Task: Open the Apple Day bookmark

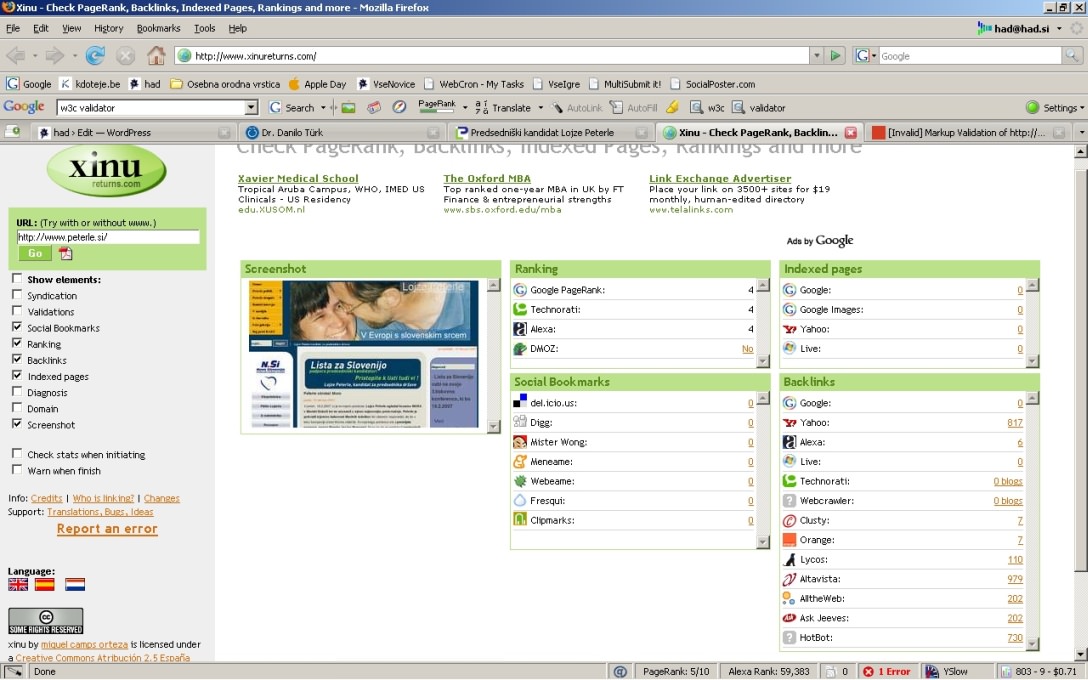Action: click(317, 84)
